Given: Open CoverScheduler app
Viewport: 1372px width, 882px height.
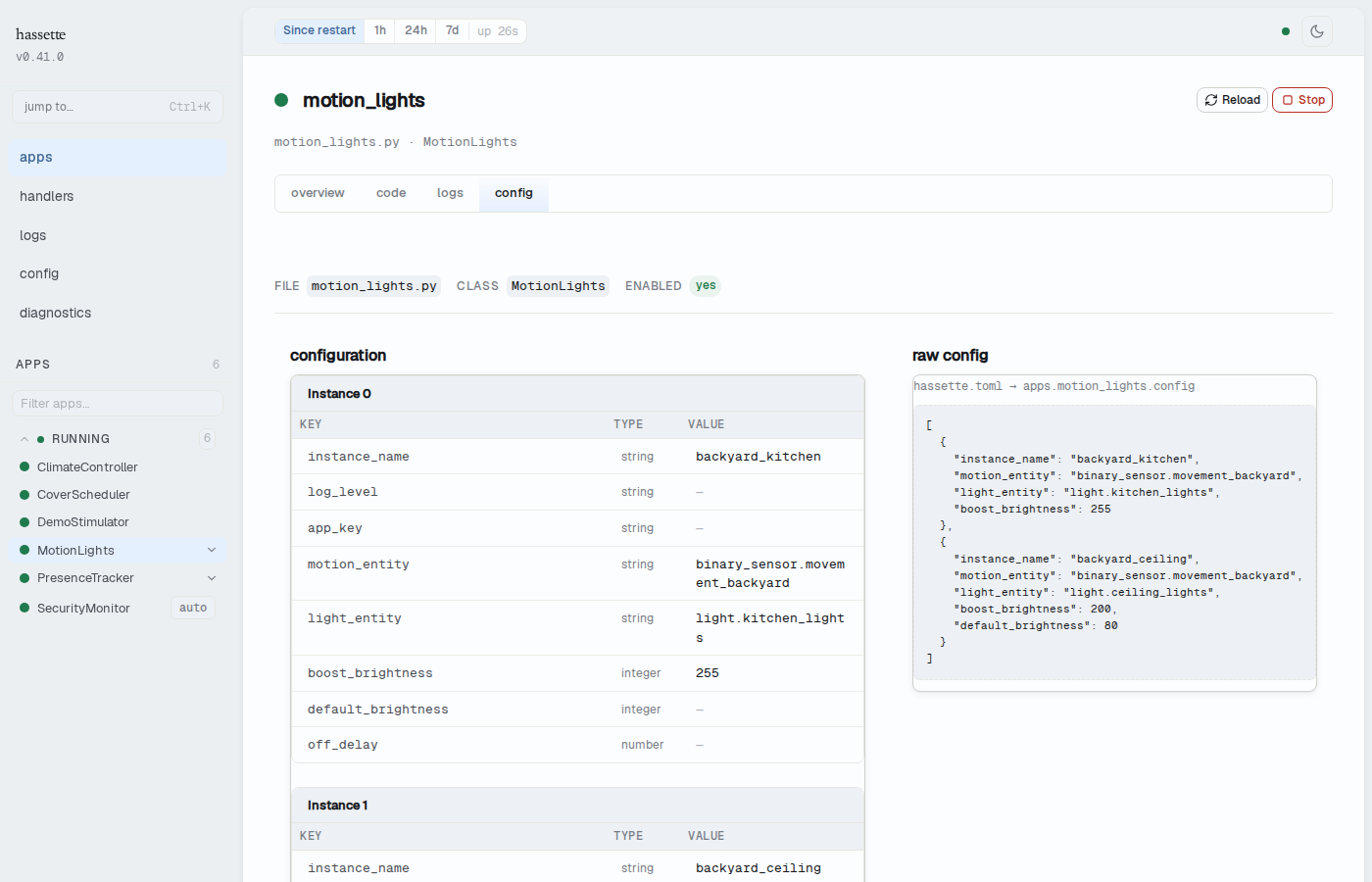Looking at the screenshot, I should pyautogui.click(x=83, y=495).
